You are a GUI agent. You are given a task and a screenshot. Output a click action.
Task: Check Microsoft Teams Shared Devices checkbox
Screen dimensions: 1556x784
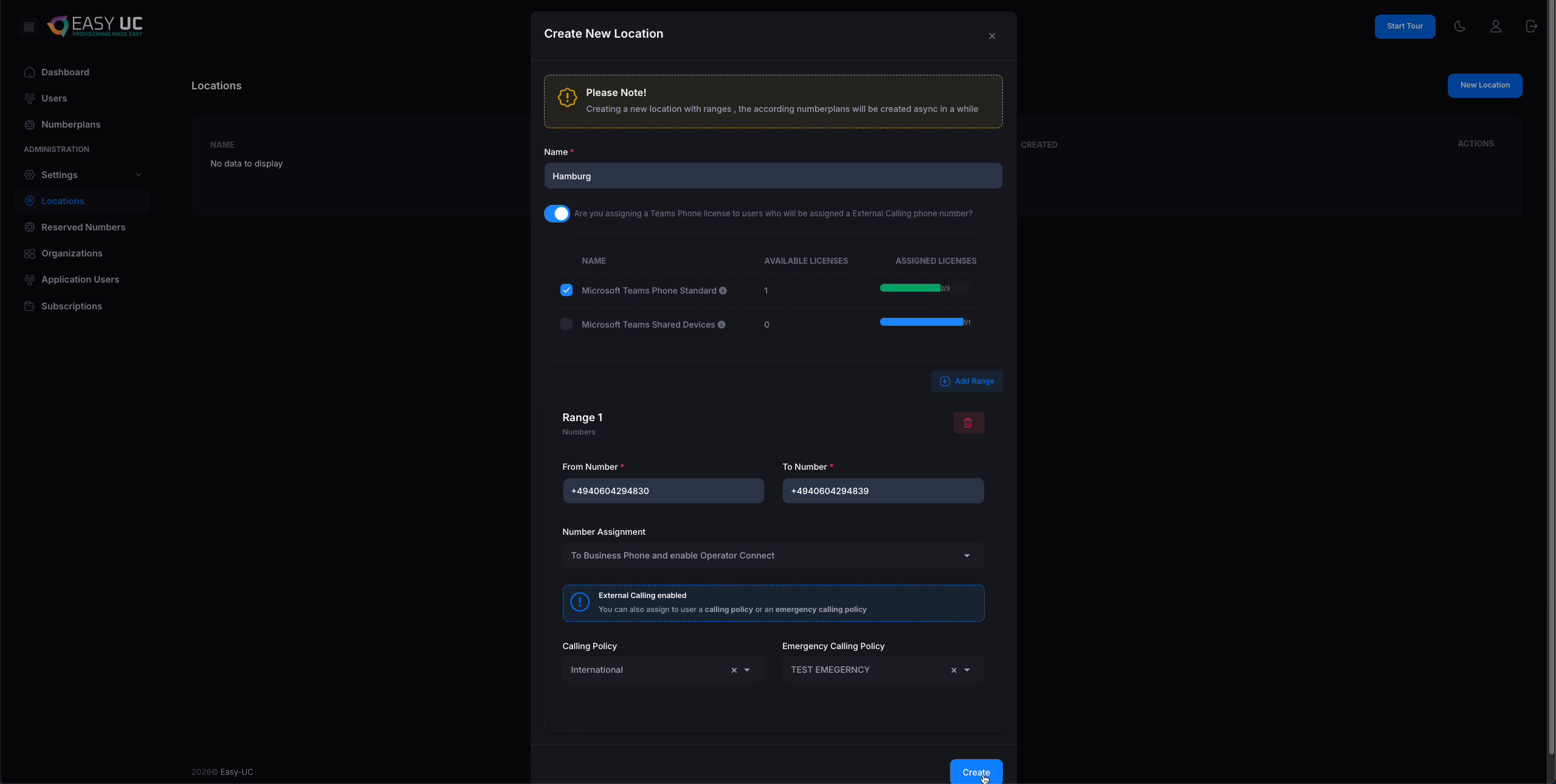(x=566, y=324)
